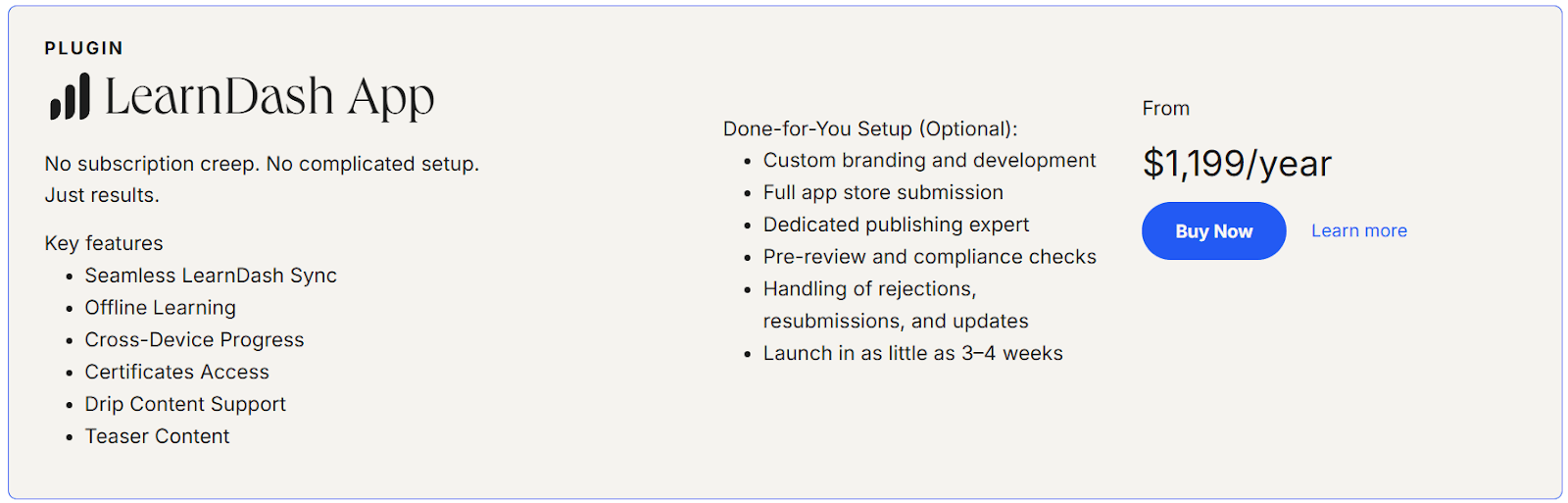Click the Offline Learning list item
The height and width of the screenshot is (503, 1568).
160,308
